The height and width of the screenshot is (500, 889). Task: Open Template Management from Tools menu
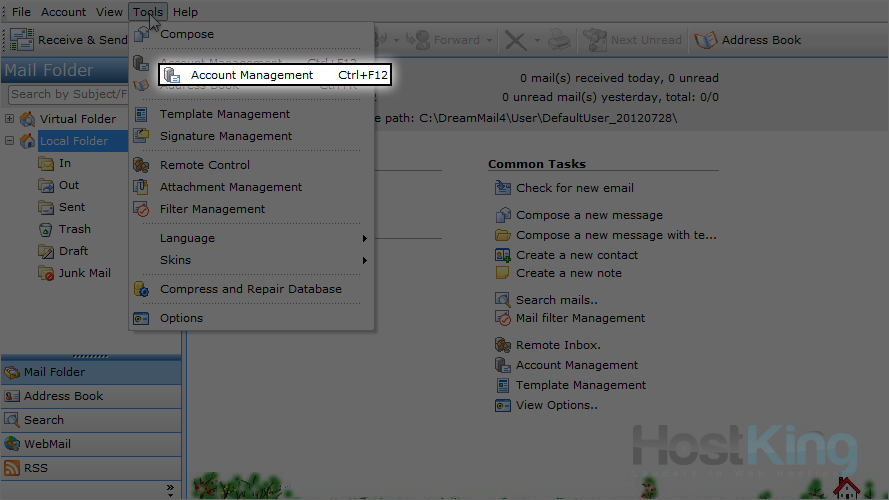225,114
